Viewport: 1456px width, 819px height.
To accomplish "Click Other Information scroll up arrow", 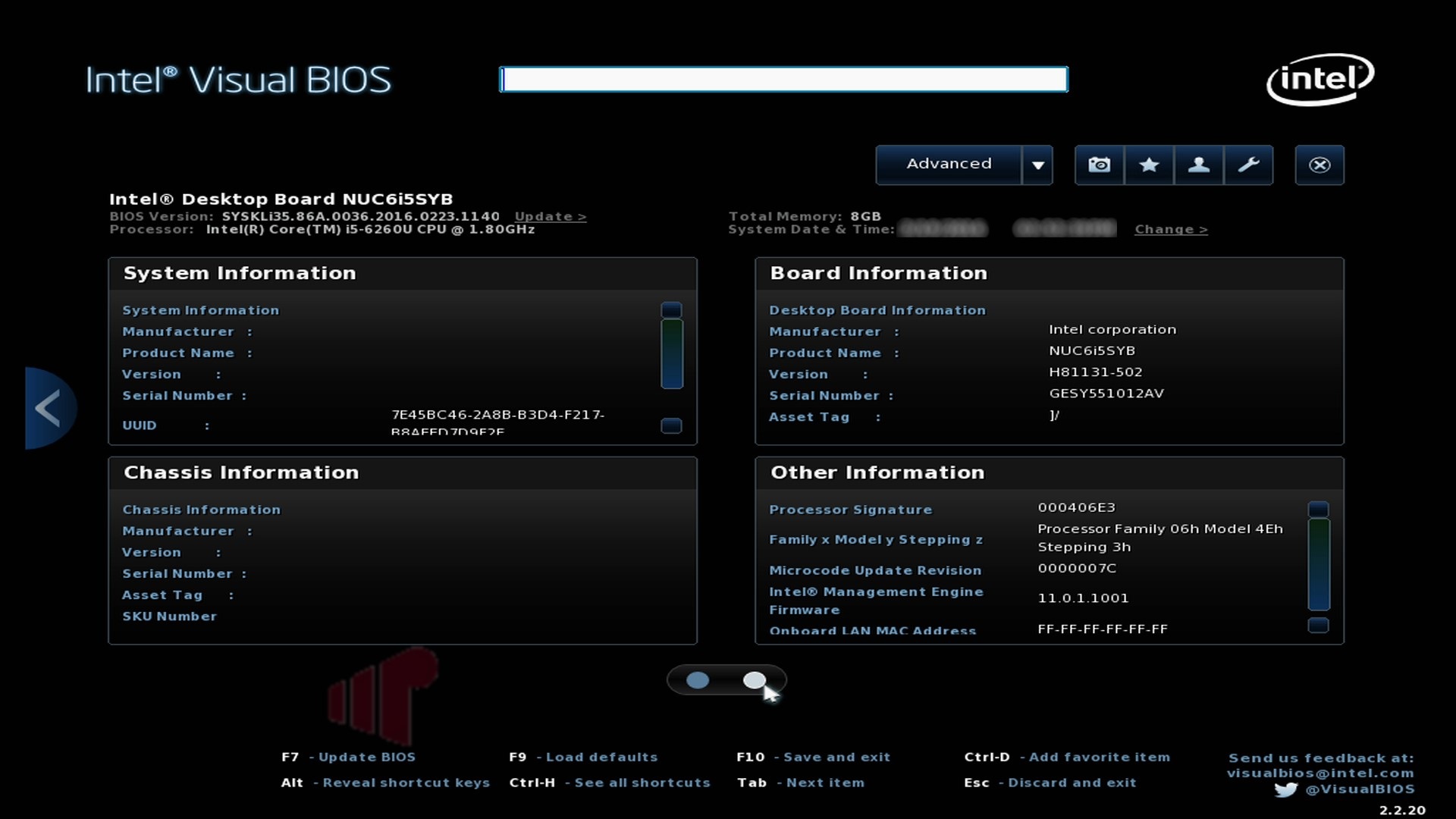I will (x=1319, y=509).
